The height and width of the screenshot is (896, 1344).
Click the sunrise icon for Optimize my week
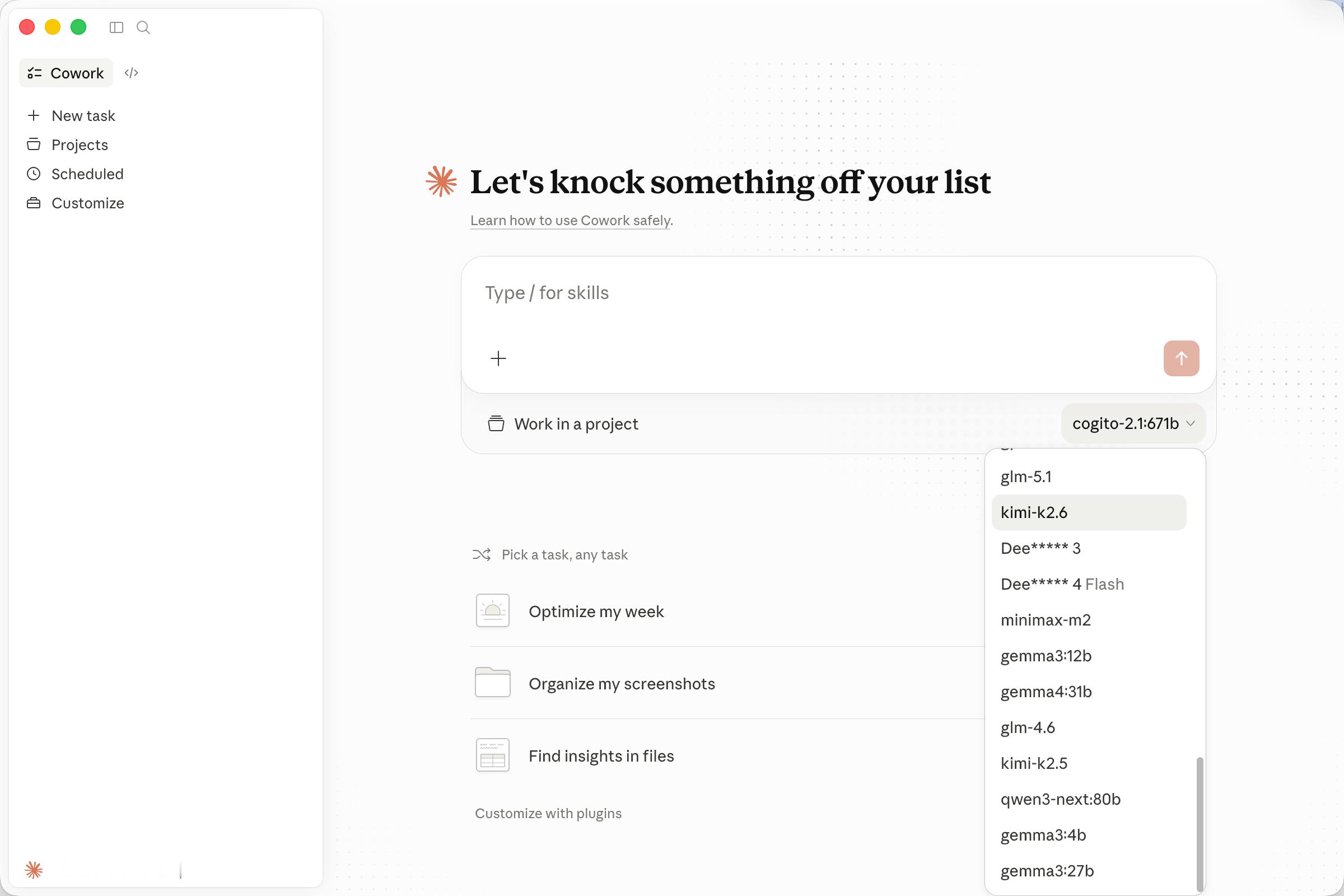point(493,611)
